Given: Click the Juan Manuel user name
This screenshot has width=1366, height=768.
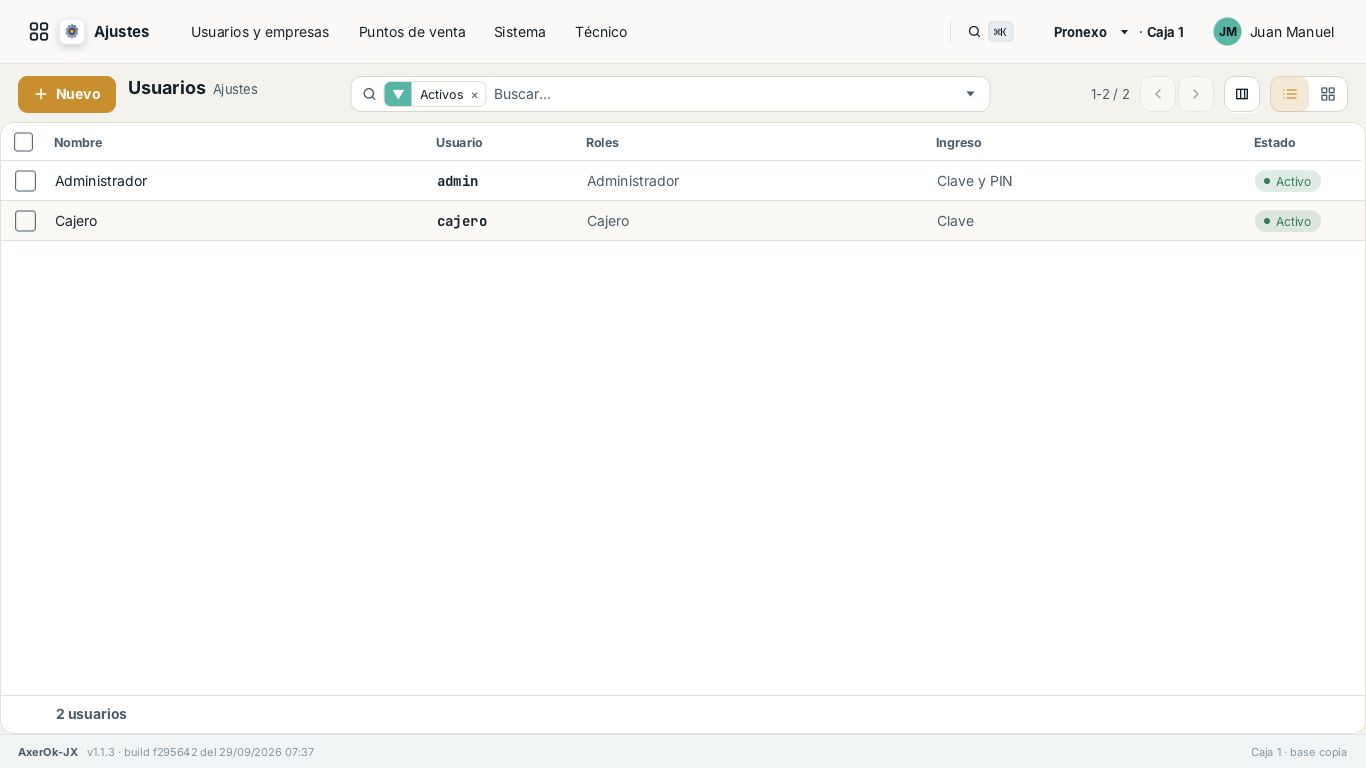Looking at the screenshot, I should [x=1292, y=32].
